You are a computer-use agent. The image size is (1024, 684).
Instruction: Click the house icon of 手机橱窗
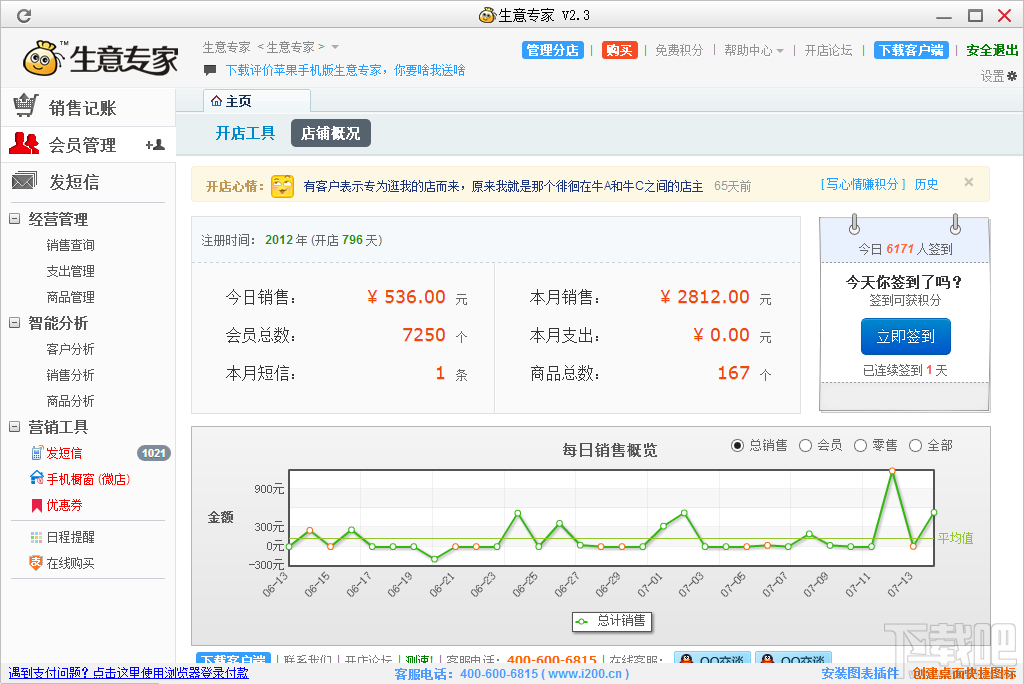click(37, 478)
